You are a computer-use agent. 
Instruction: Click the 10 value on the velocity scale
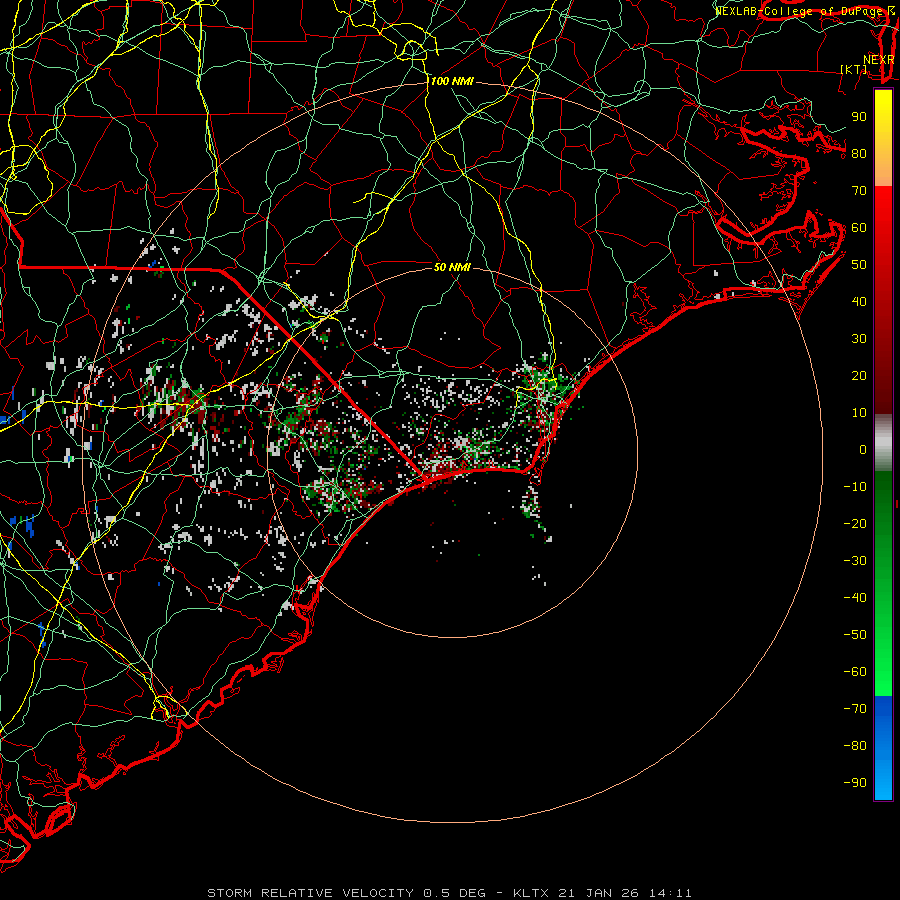point(859,413)
